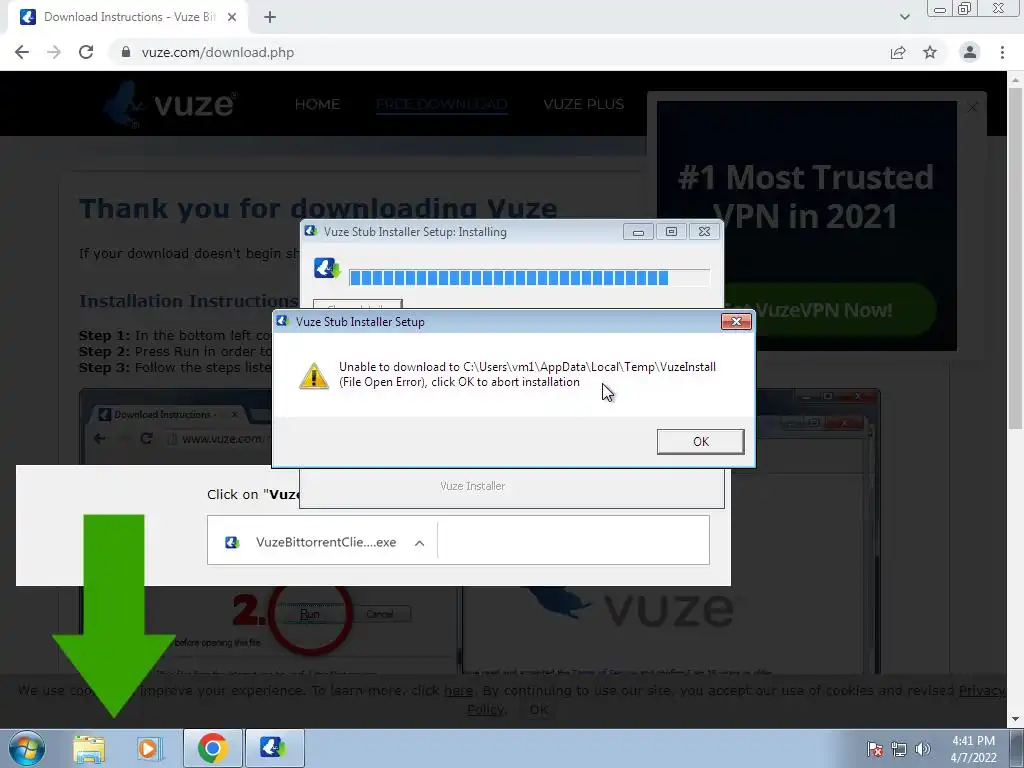Image resolution: width=1024 pixels, height=768 pixels.
Task: Click the padlock site info icon
Action: click(x=126, y=52)
